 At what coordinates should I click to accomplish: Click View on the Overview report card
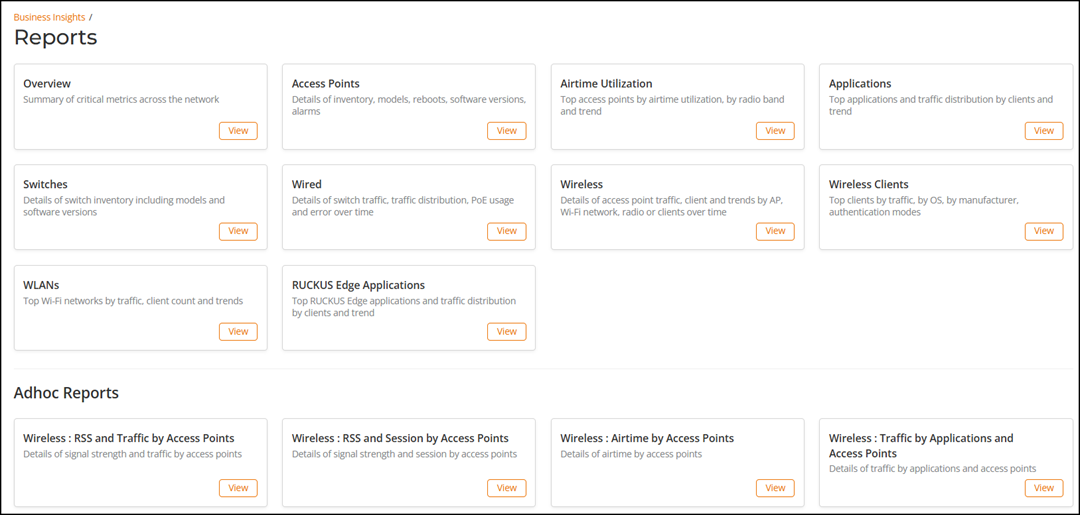coord(238,131)
